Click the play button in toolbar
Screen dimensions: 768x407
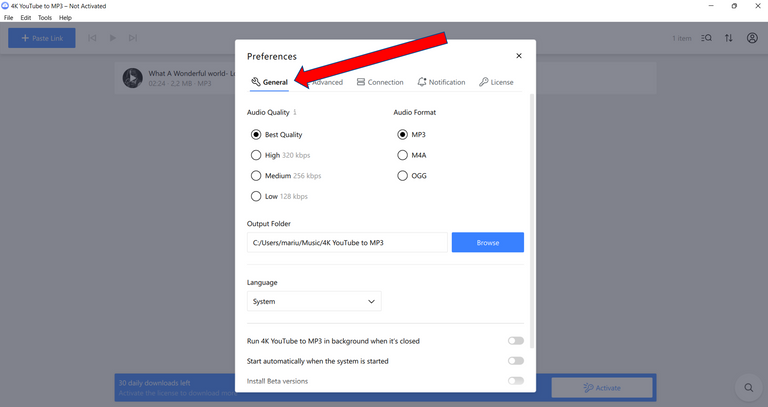[113, 38]
